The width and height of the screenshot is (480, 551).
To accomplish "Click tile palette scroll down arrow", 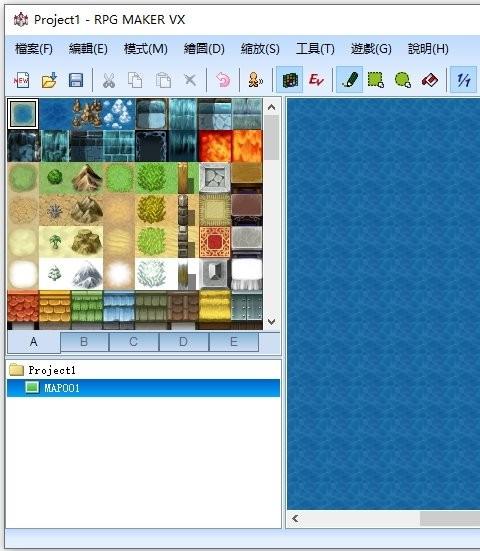I will 271,321.
